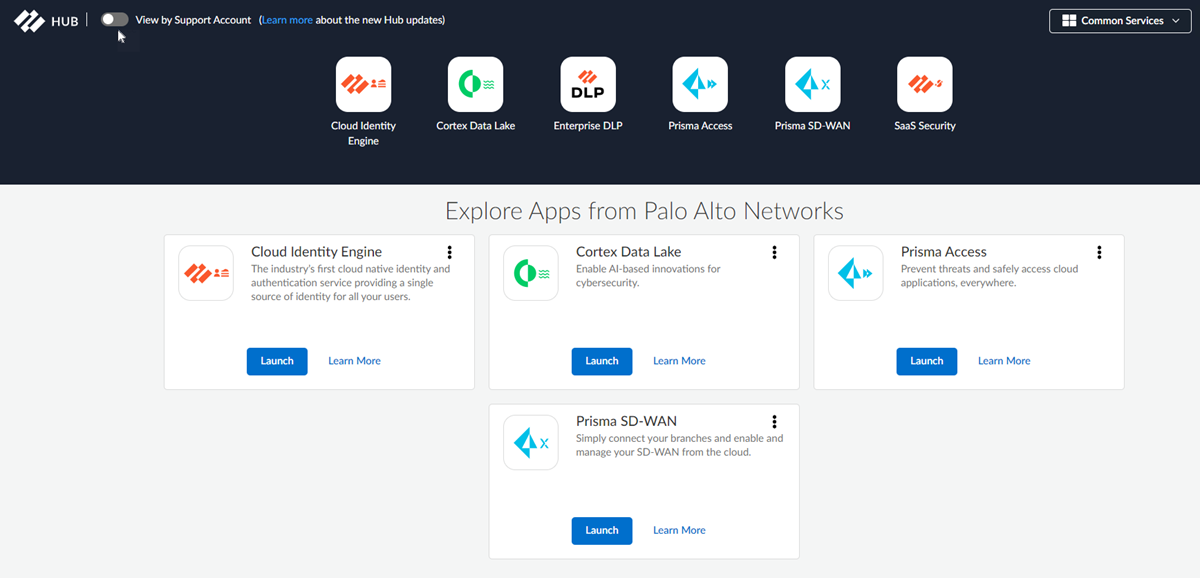The width and height of the screenshot is (1200, 578).
Task: Click the SaaS Security label
Action: click(x=925, y=126)
